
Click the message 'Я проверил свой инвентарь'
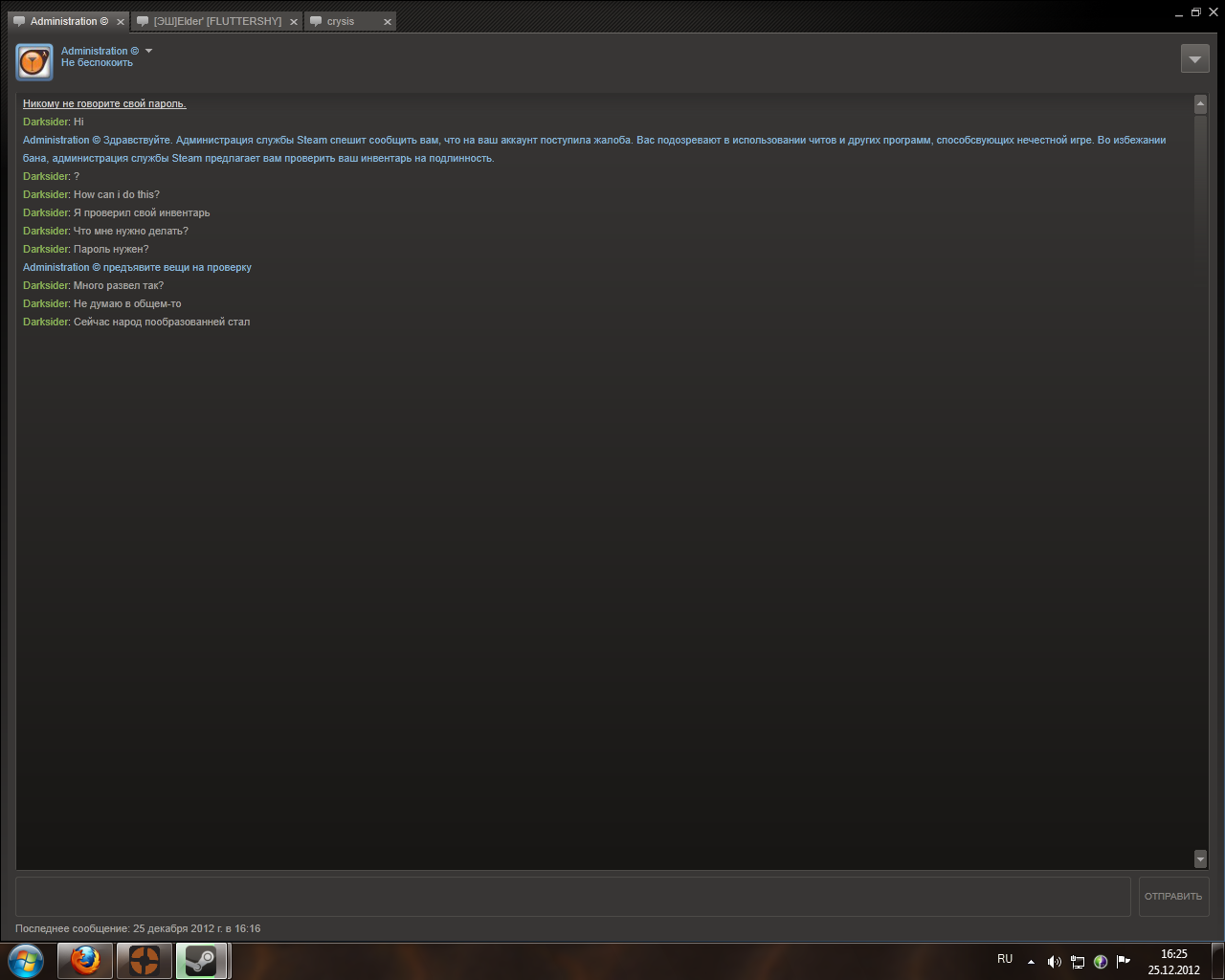click(142, 212)
